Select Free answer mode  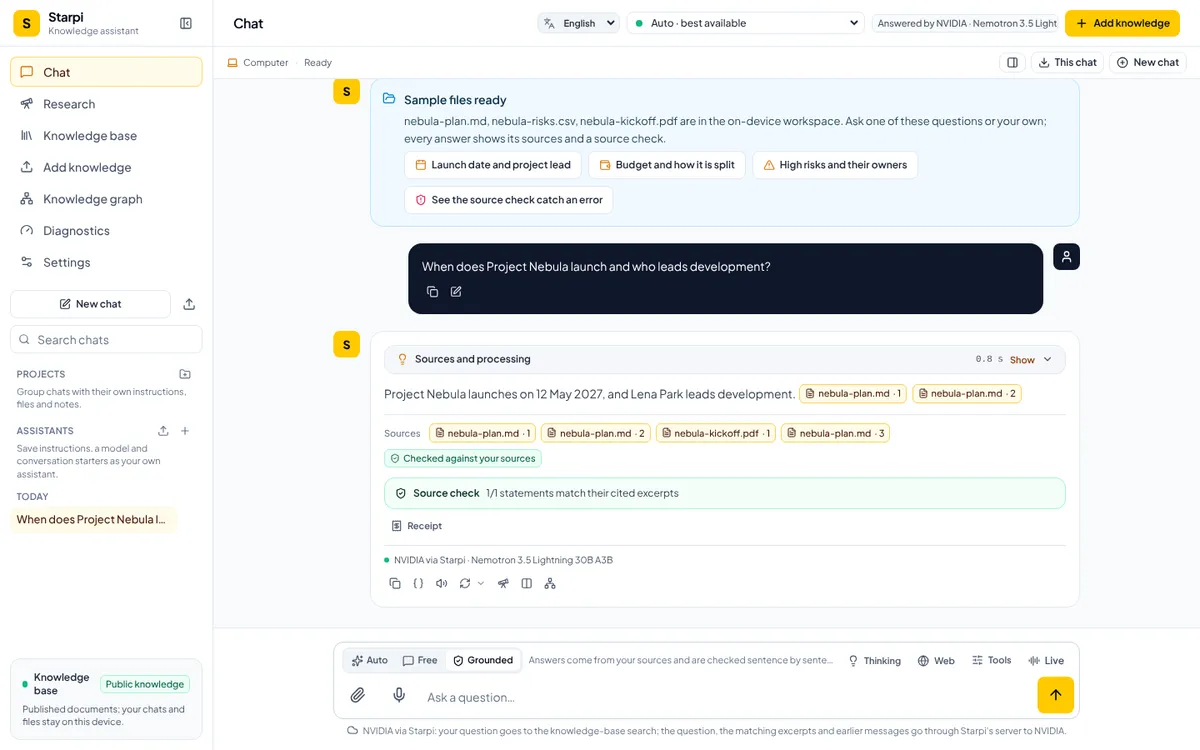pos(420,660)
